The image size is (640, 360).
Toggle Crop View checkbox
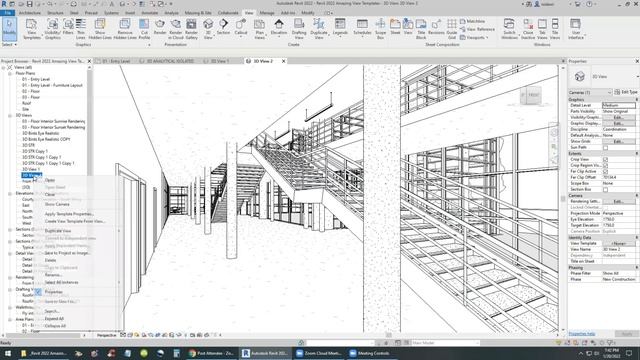click(605, 160)
